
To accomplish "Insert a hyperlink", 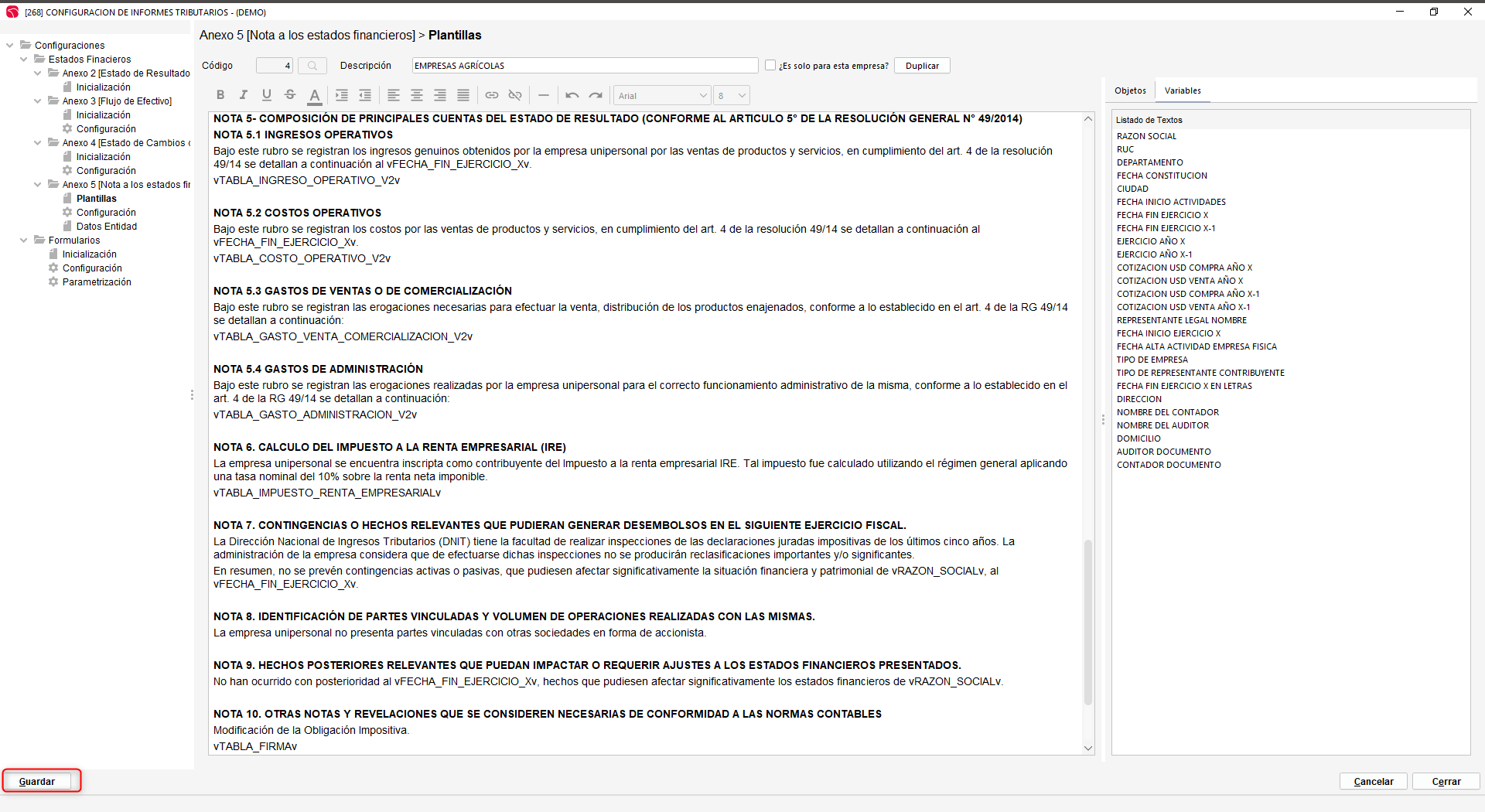I will [x=492, y=95].
